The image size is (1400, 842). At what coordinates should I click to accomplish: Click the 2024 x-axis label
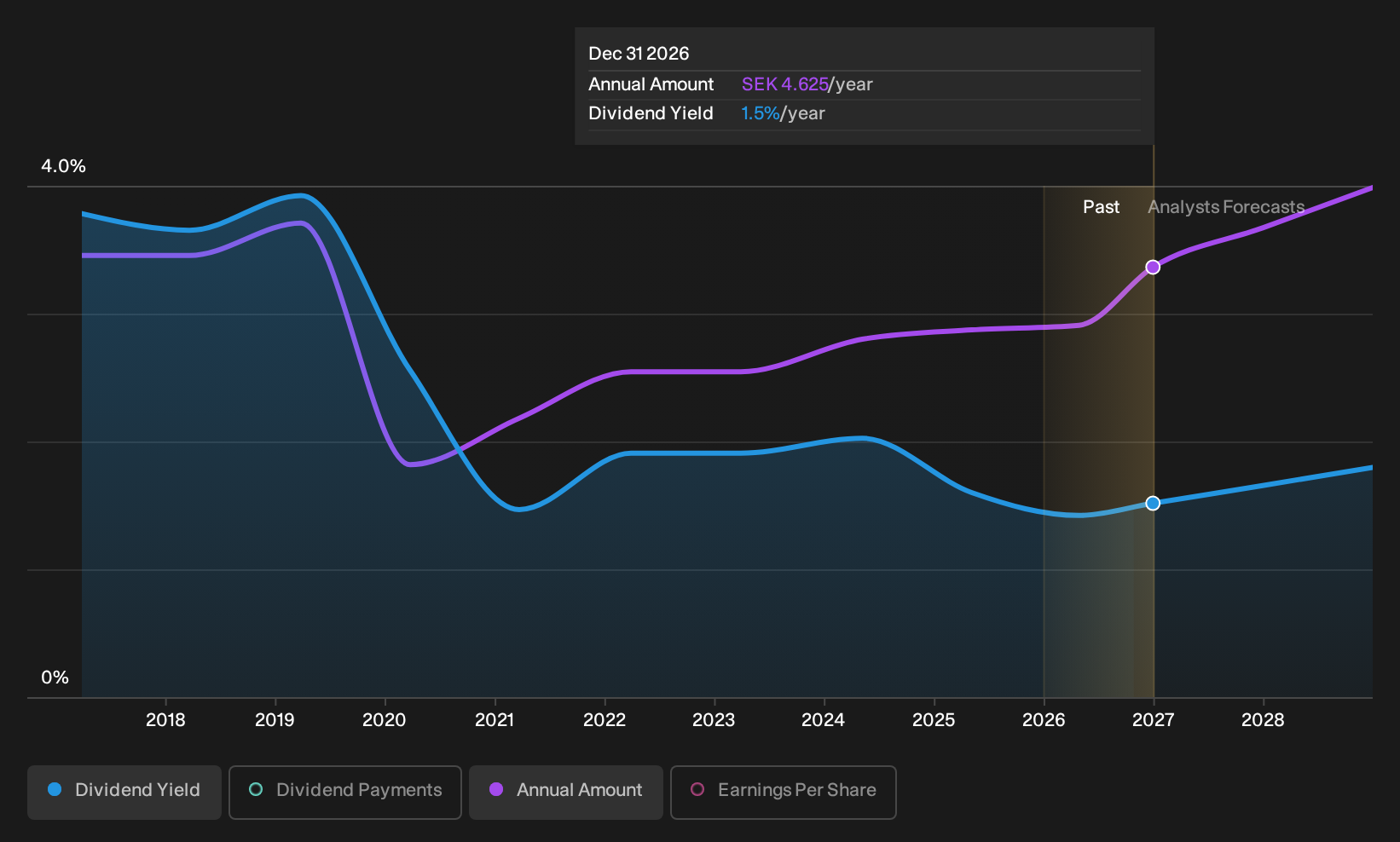tap(824, 720)
